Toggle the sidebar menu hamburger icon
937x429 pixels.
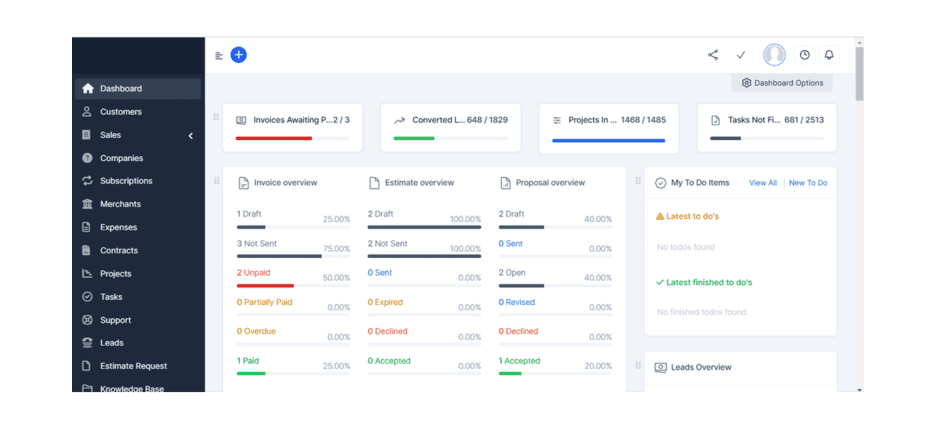(x=219, y=55)
